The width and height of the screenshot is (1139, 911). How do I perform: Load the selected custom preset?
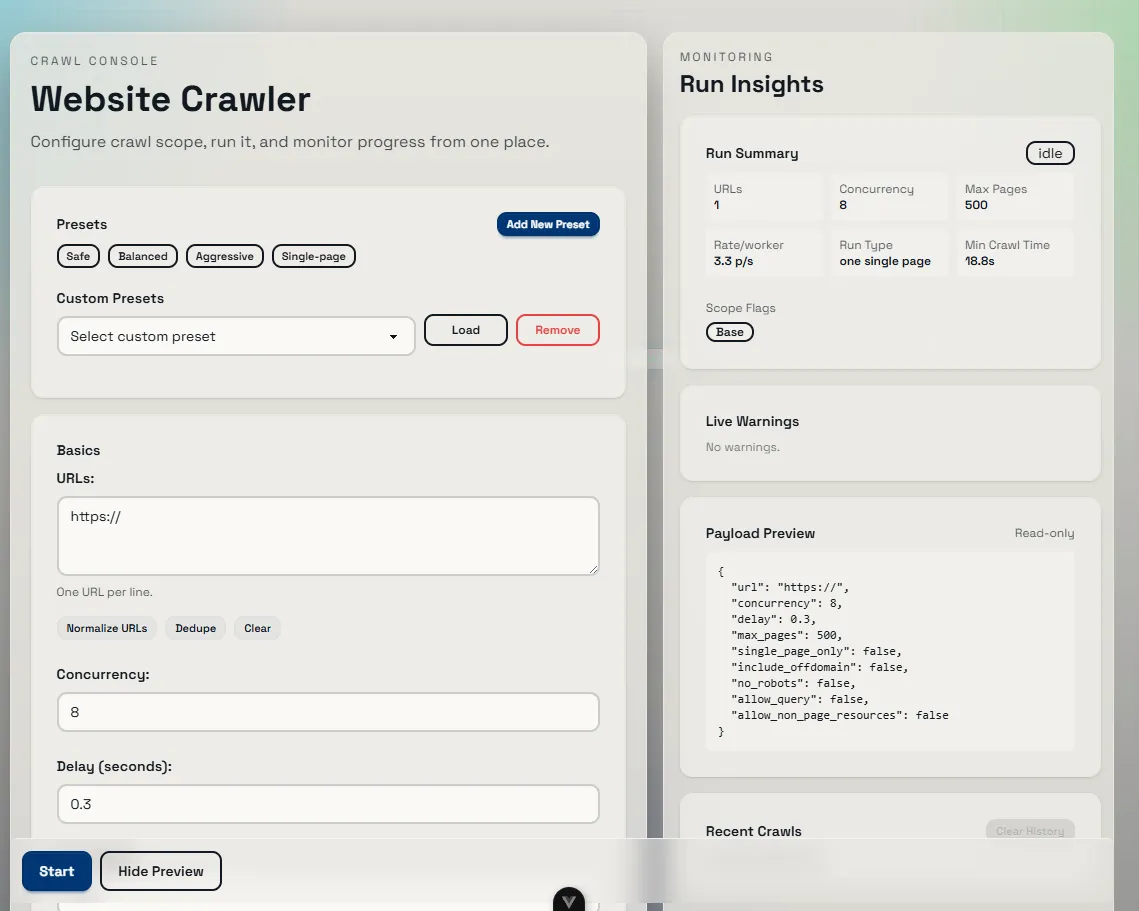pyautogui.click(x=466, y=330)
